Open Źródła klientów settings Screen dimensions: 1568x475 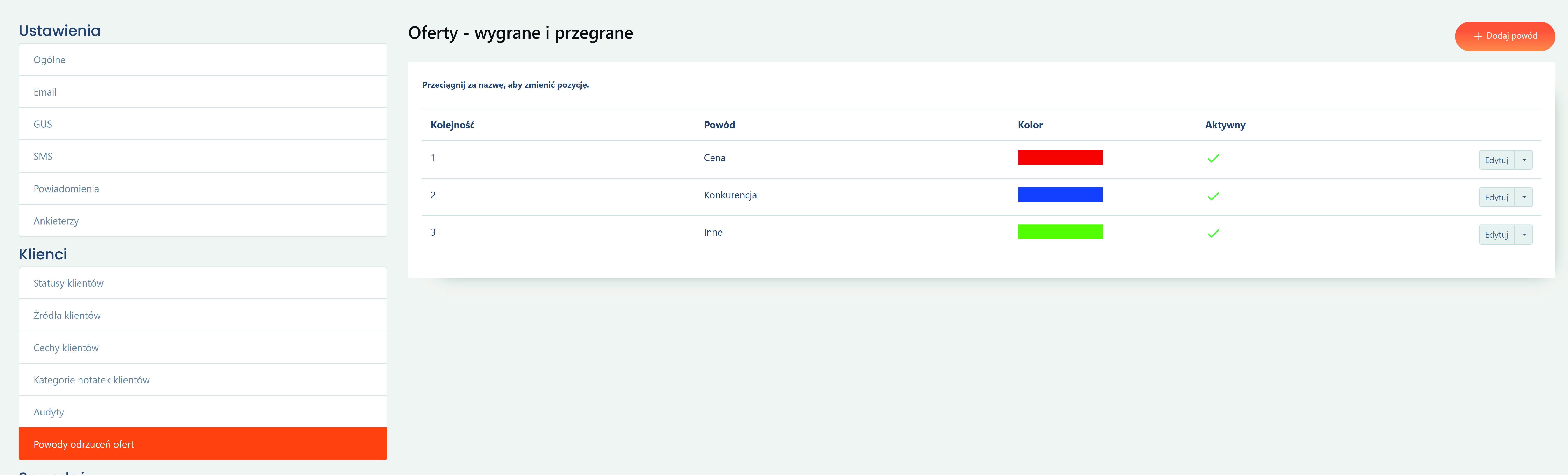click(67, 315)
